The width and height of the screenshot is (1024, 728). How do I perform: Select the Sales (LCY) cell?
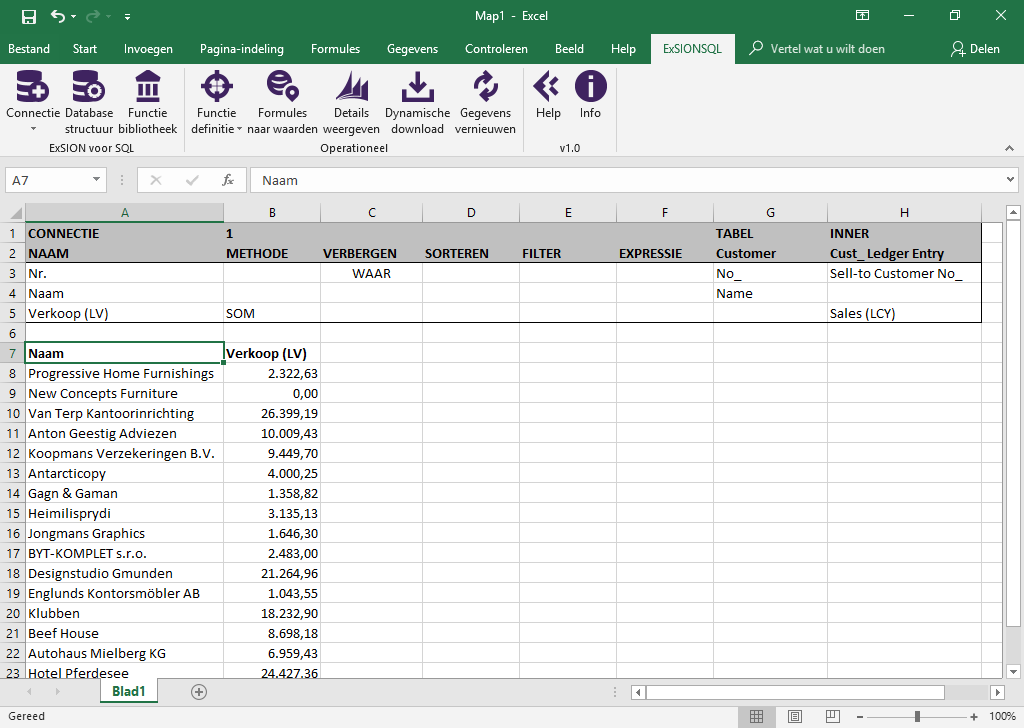[904, 313]
